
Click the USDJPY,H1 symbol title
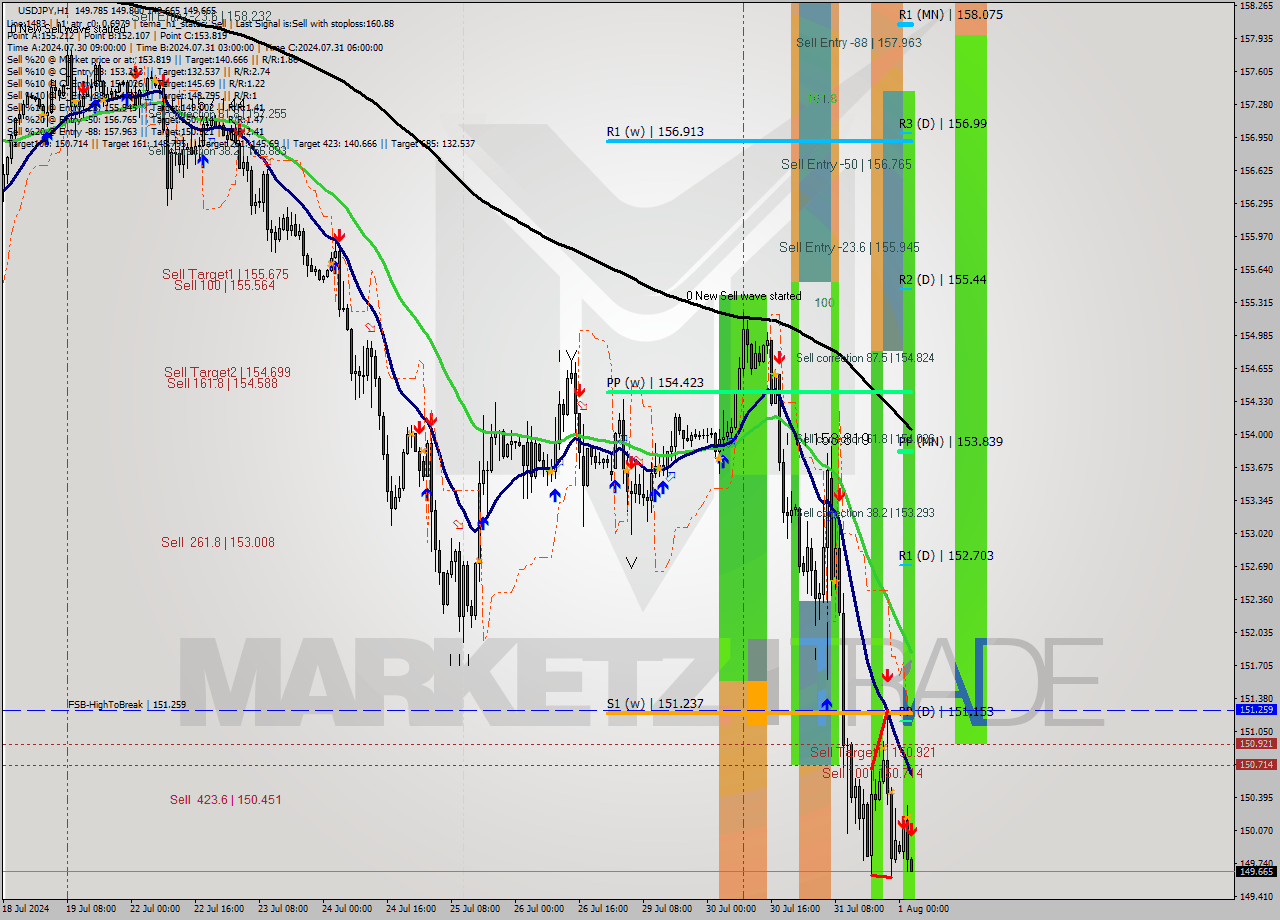43,11
